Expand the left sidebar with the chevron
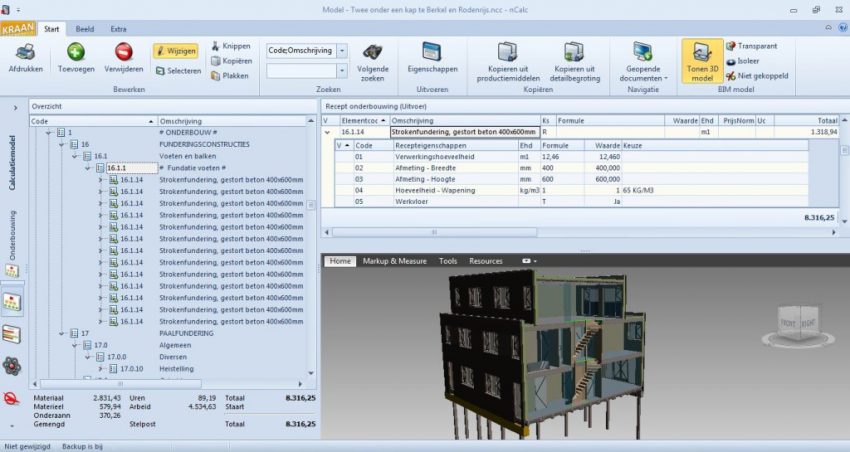This screenshot has height=452, width=850. coord(15,107)
